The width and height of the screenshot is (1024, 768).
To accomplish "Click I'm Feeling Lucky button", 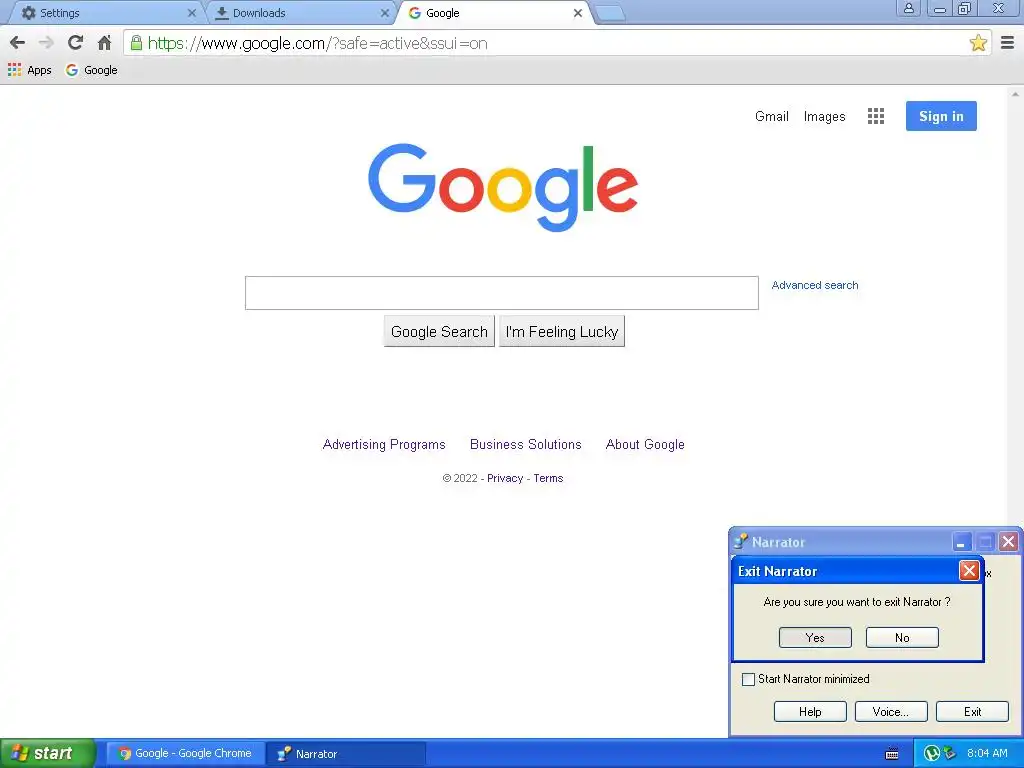I will point(562,331).
